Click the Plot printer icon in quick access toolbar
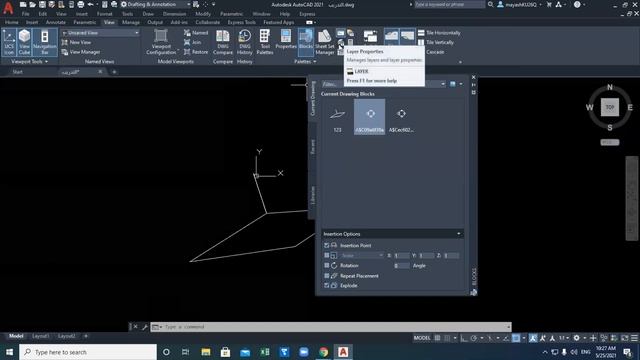This screenshot has width=640, height=360. point(80,4)
